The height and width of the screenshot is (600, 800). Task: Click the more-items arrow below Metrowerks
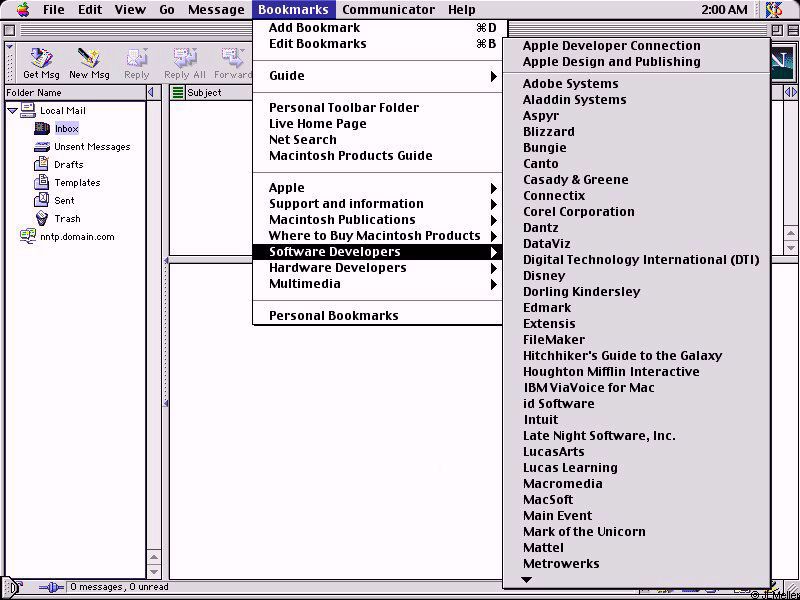(x=527, y=580)
